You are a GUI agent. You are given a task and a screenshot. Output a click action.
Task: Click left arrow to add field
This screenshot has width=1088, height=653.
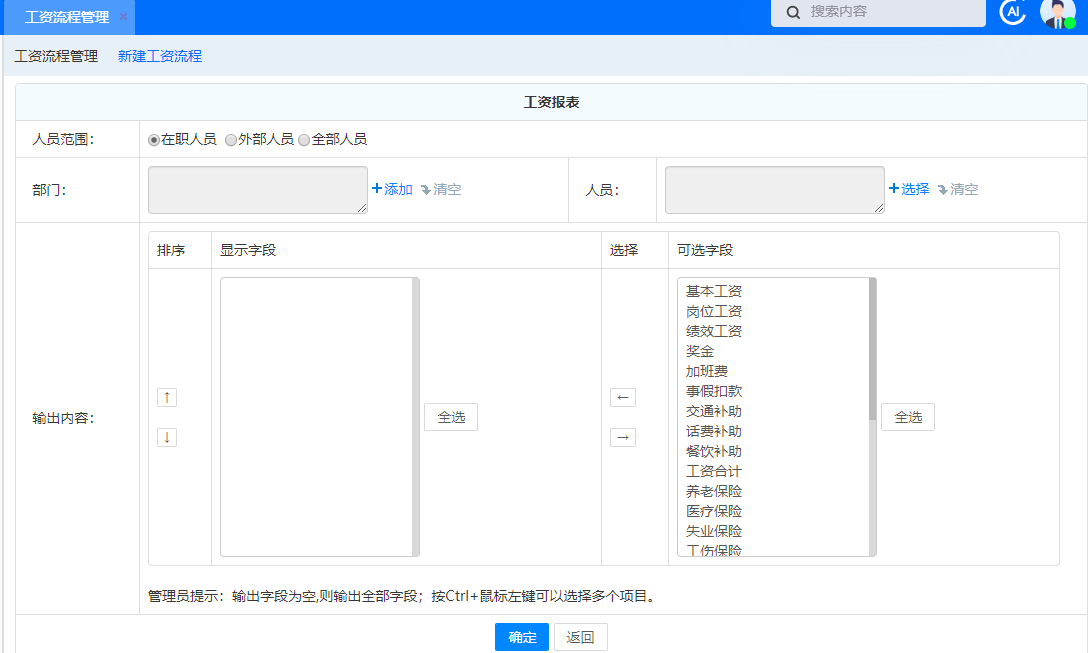(623, 397)
